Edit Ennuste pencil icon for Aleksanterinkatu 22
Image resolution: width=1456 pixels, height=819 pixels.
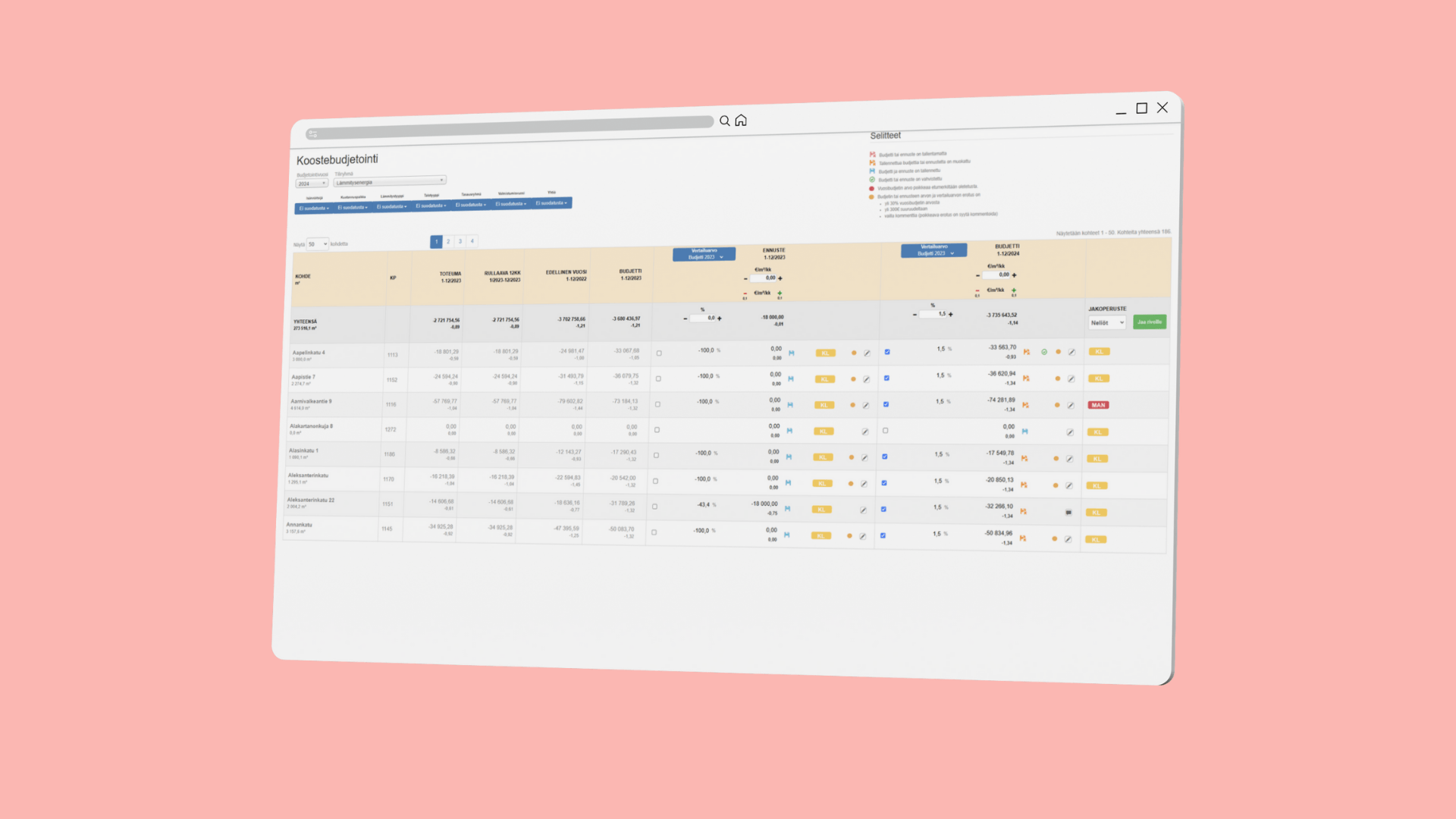pyautogui.click(x=863, y=510)
